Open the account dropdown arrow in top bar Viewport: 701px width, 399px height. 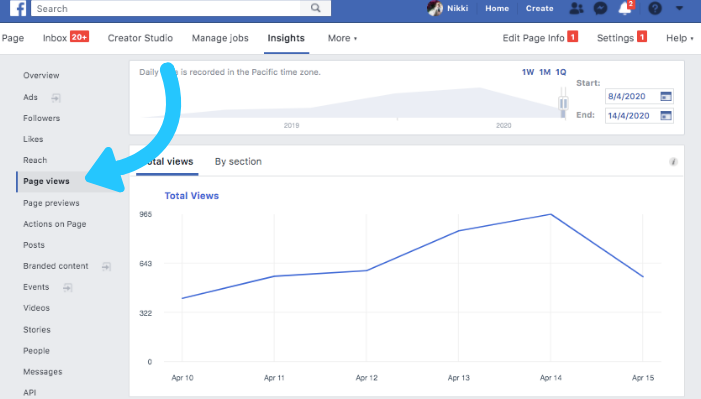click(x=679, y=8)
